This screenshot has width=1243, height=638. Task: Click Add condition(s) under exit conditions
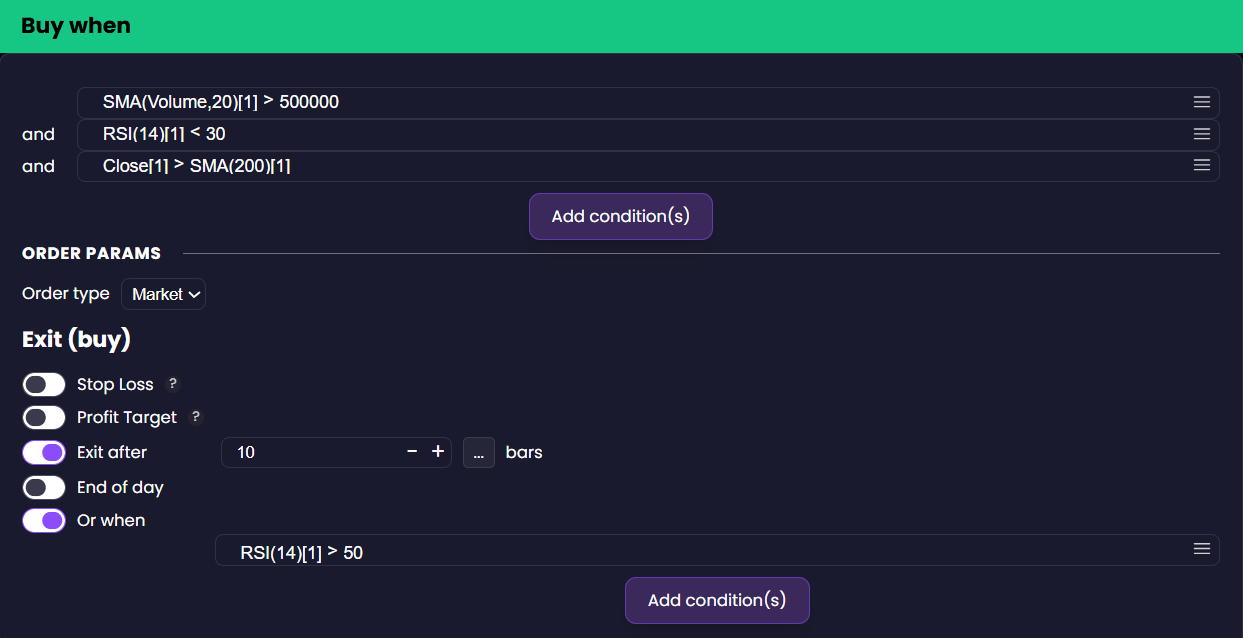(x=717, y=600)
